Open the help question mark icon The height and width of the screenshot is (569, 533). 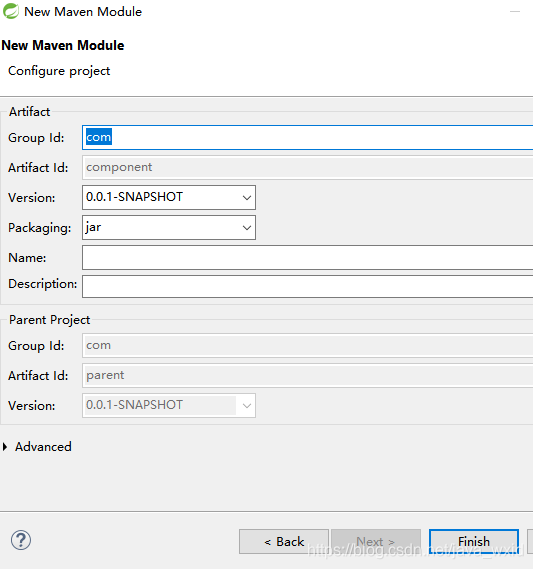tap(21, 540)
